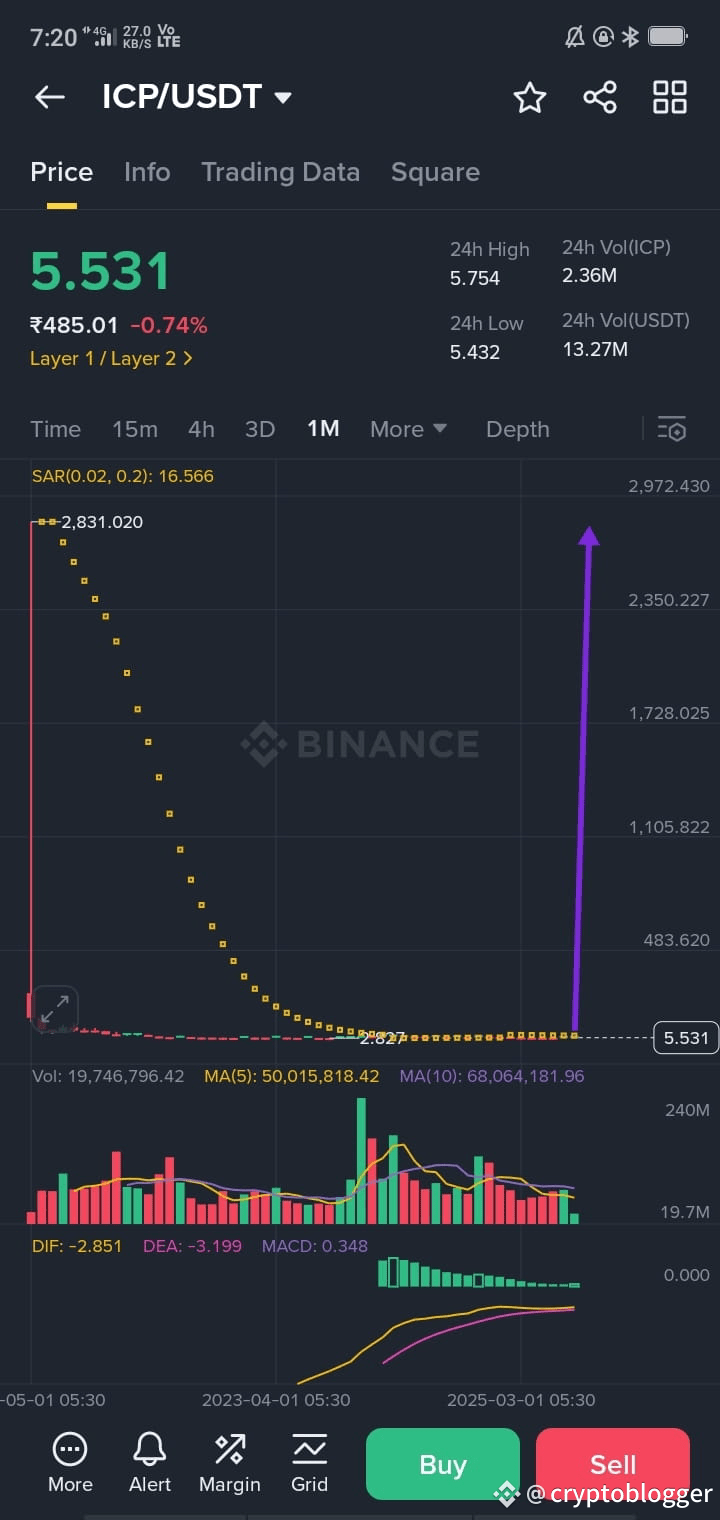
Task: Select the 4h timeframe
Action: (201, 429)
